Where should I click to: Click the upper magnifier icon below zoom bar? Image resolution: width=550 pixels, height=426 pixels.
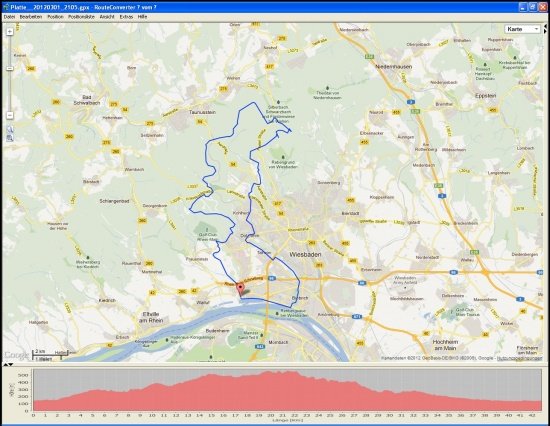(x=10, y=129)
